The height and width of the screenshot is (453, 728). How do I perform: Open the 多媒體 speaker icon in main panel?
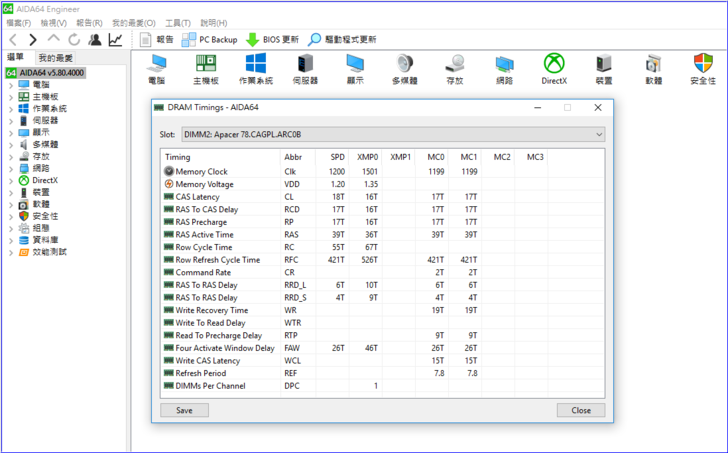pos(404,69)
